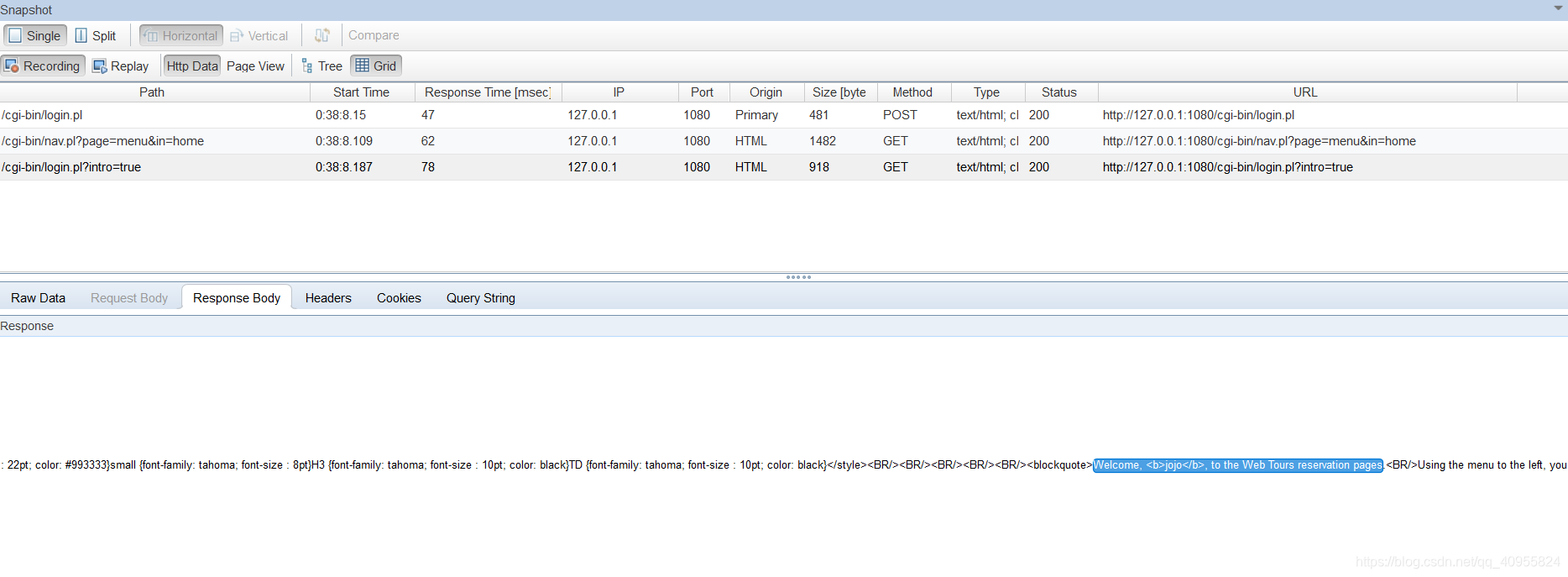1568x577 pixels.
Task: Sort by the Method column header
Action: 913,92
